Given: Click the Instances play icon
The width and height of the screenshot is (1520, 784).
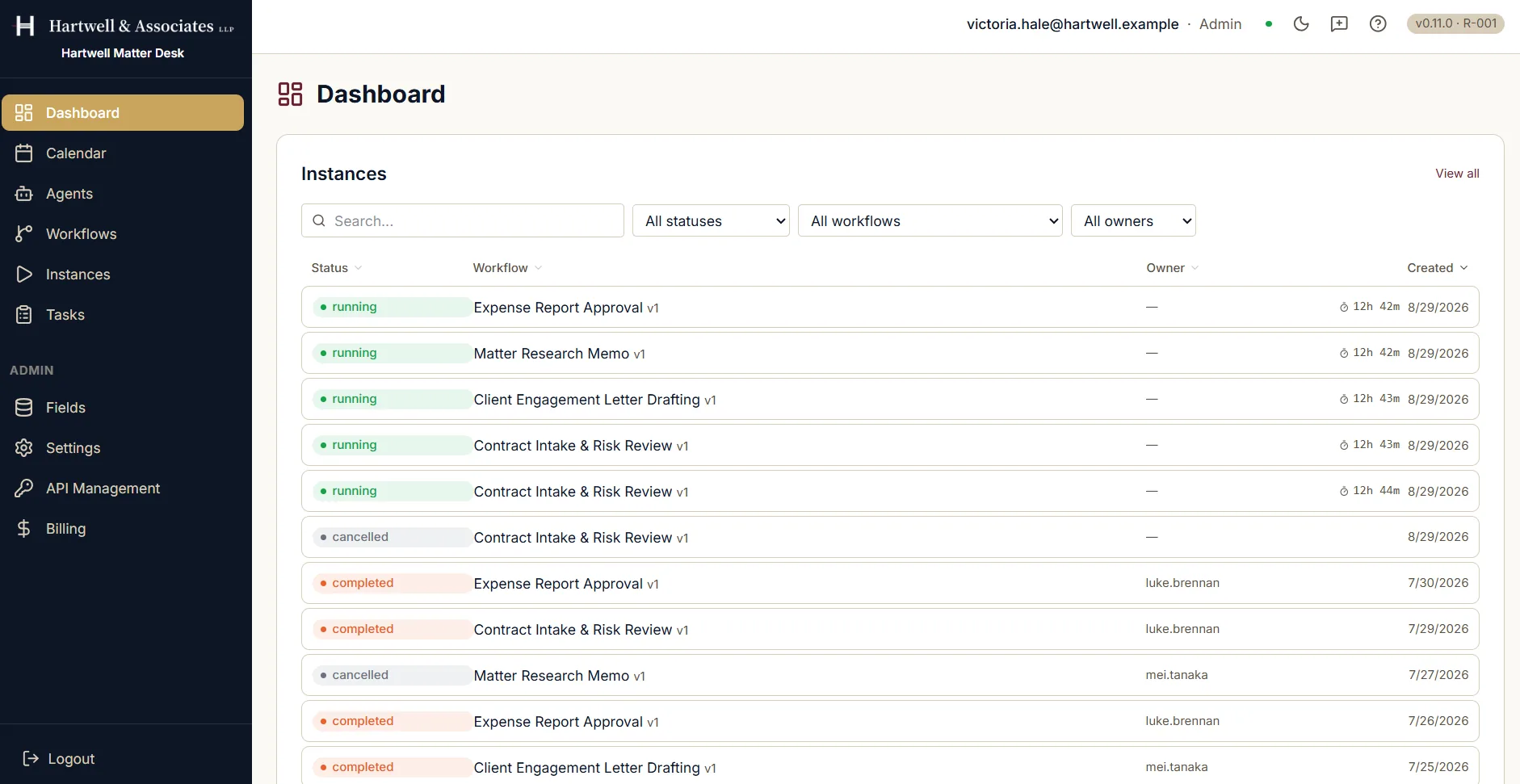Looking at the screenshot, I should [x=24, y=274].
